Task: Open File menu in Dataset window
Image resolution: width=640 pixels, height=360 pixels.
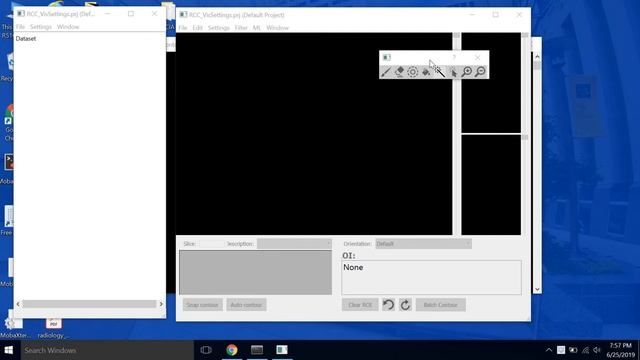Action: pos(20,27)
